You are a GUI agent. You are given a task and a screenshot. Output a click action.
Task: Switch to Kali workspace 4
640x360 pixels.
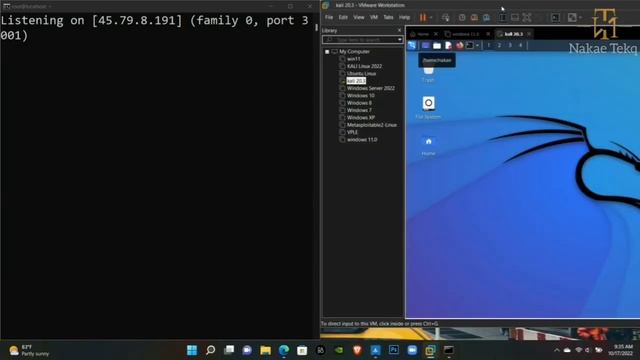[x=520, y=45]
